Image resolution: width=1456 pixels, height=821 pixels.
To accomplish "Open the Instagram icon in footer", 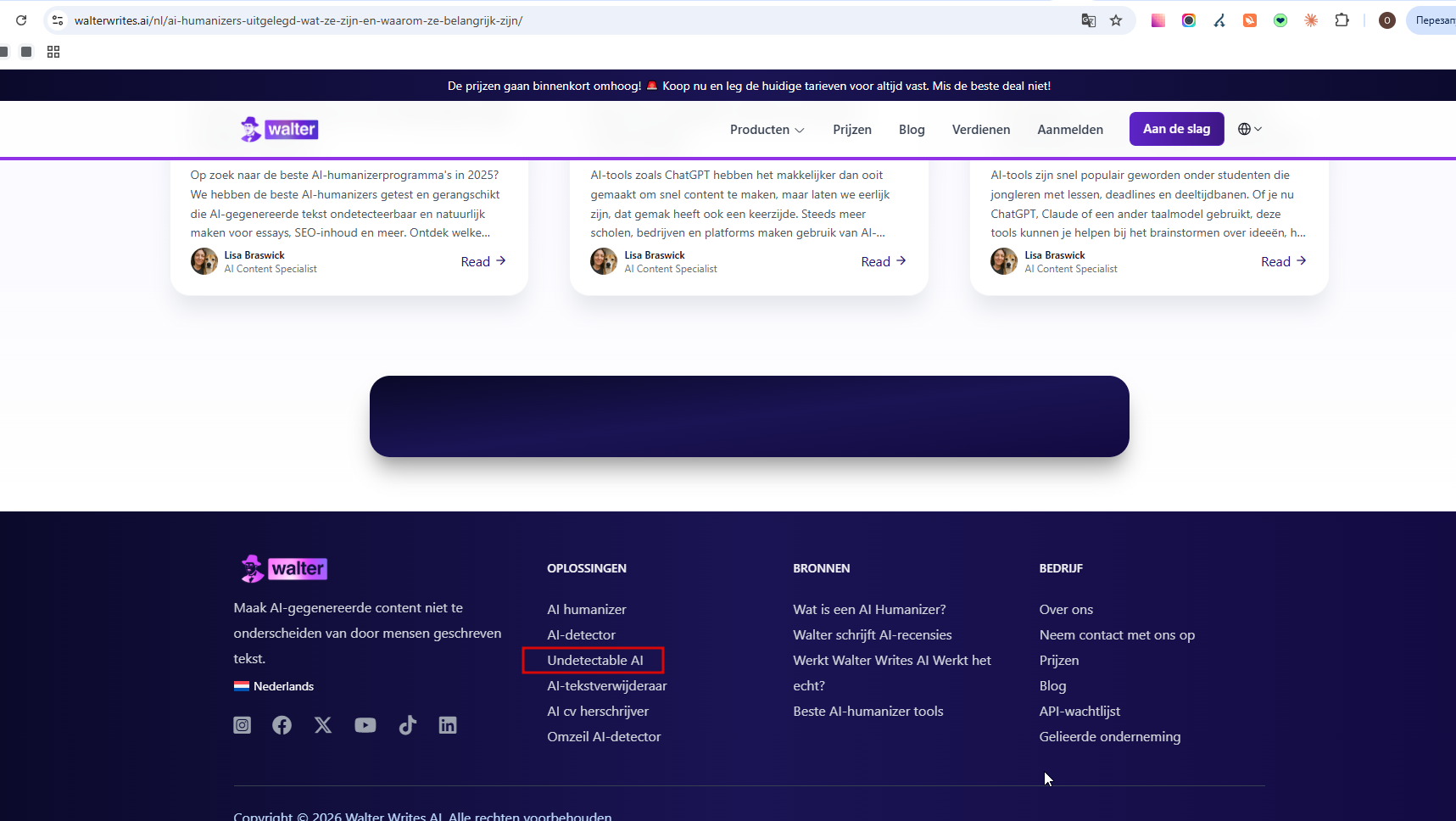I will [x=243, y=725].
